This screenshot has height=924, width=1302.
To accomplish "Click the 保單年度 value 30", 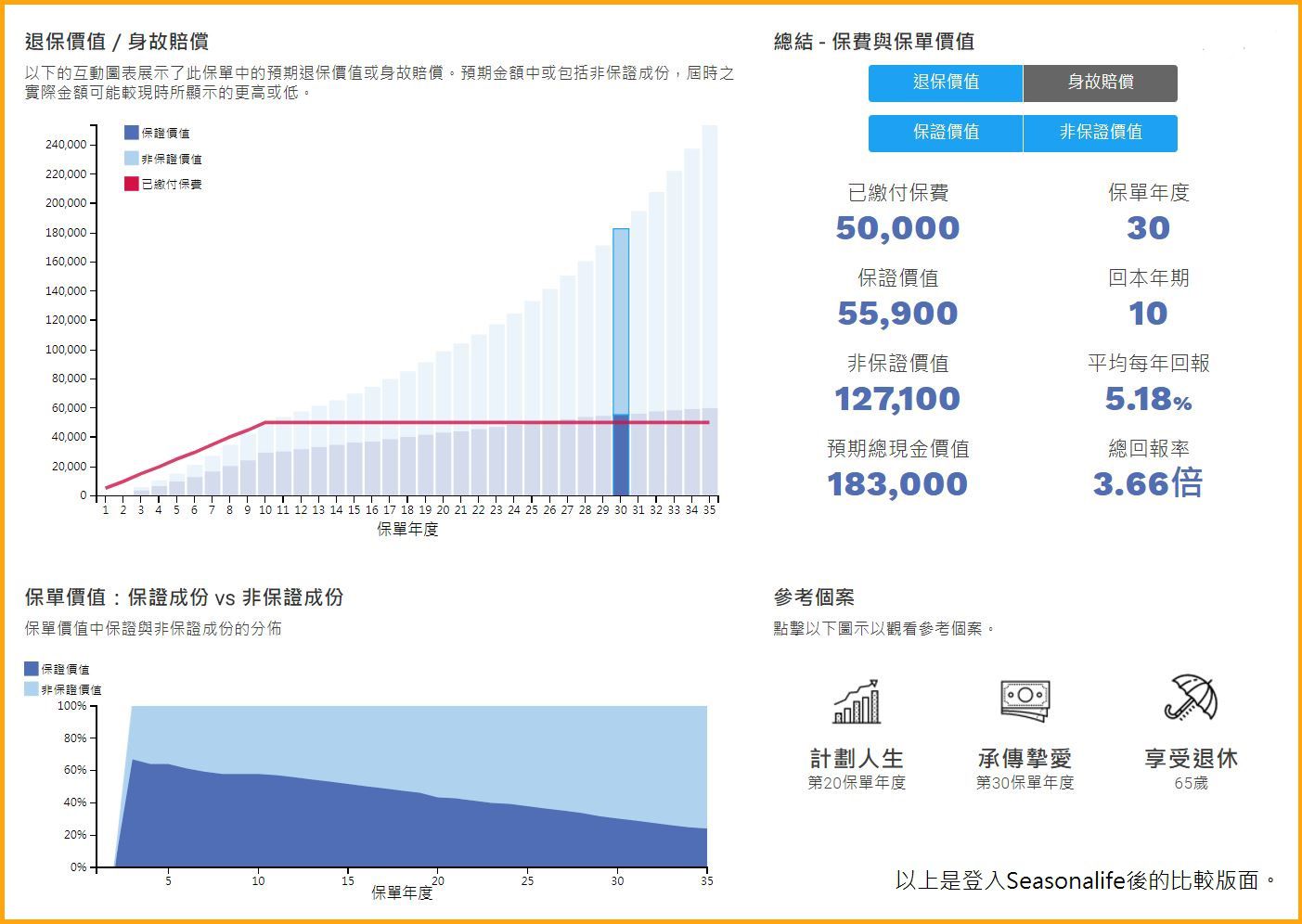I will pos(1149,228).
